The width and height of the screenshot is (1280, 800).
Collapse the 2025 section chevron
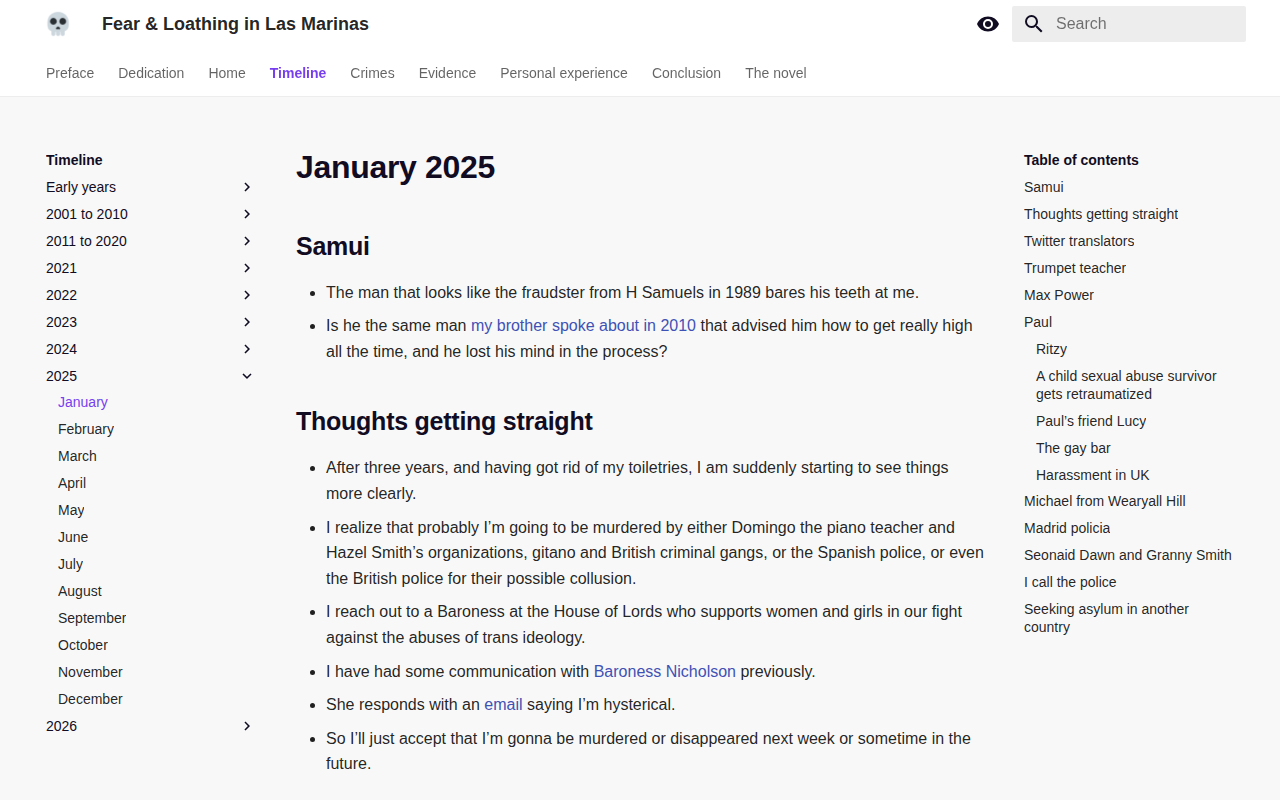click(247, 376)
